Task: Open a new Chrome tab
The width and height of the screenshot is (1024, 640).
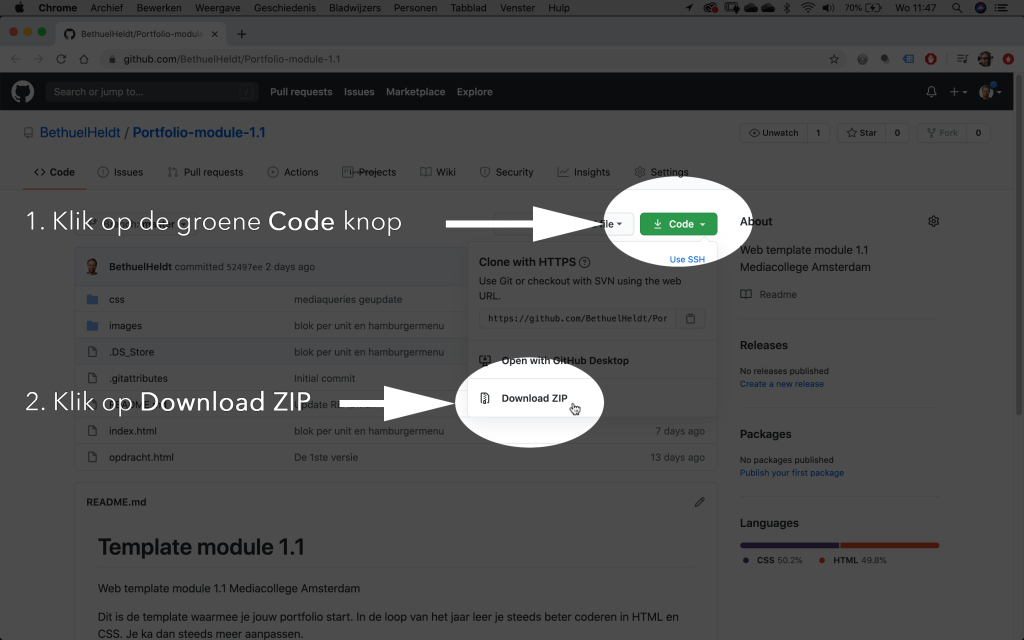Action: [242, 34]
